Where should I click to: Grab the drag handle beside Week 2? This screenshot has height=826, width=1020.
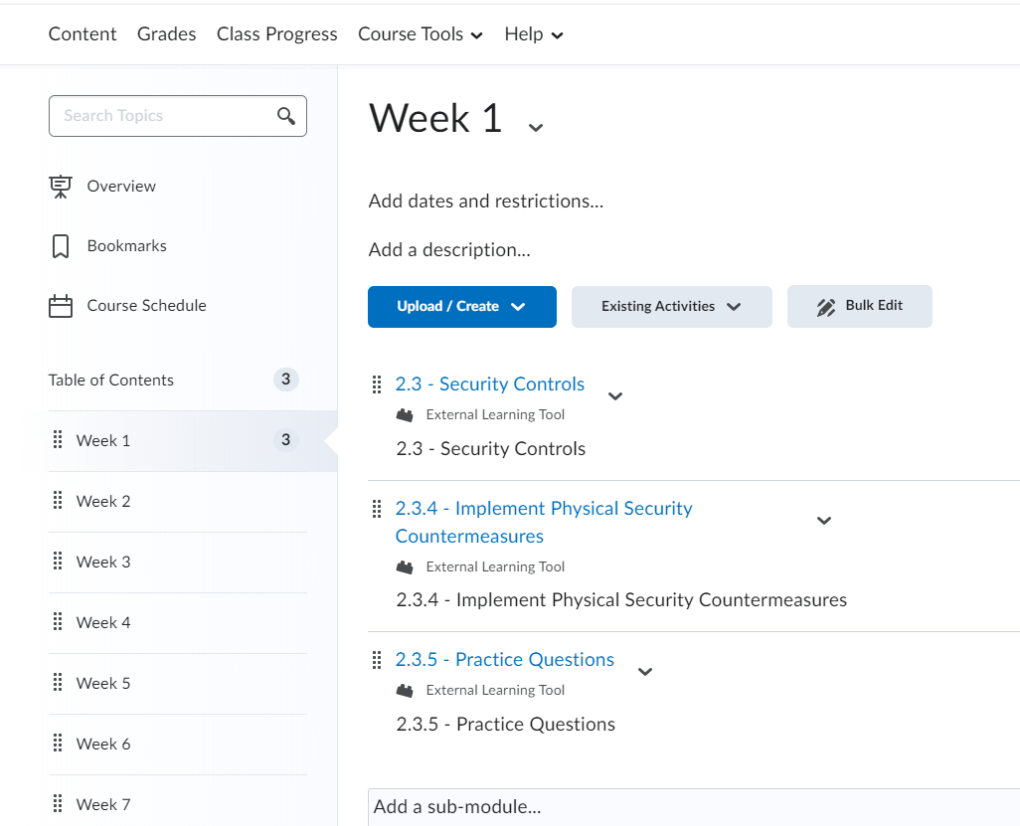point(57,501)
